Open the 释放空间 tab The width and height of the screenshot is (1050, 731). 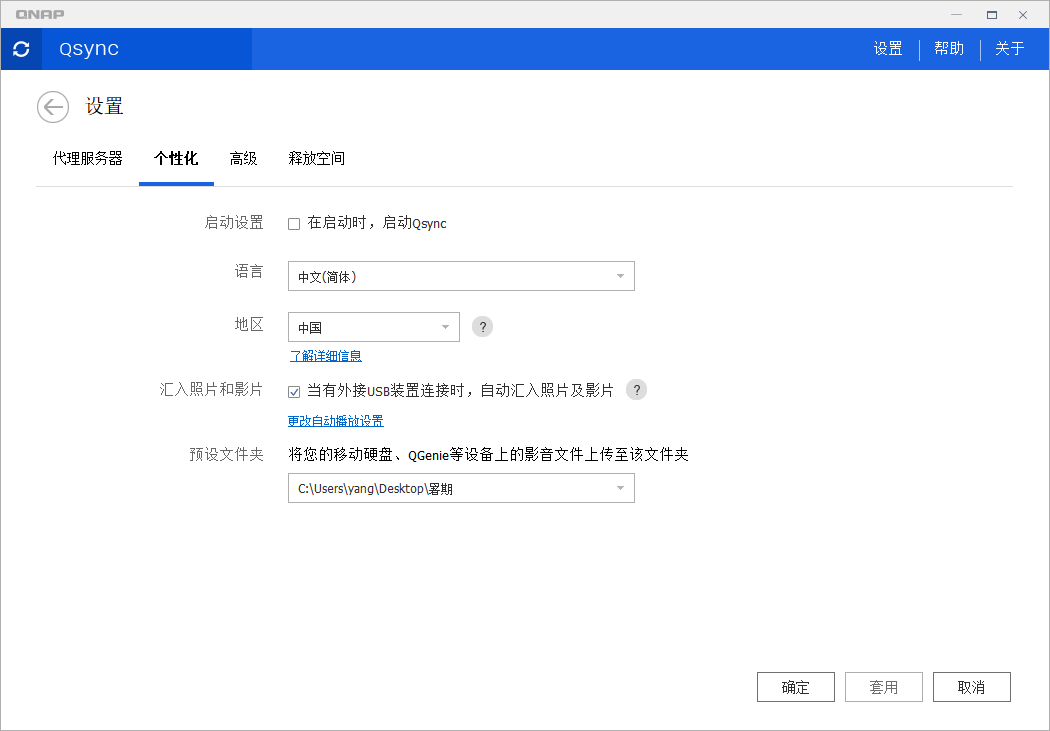[x=317, y=159]
